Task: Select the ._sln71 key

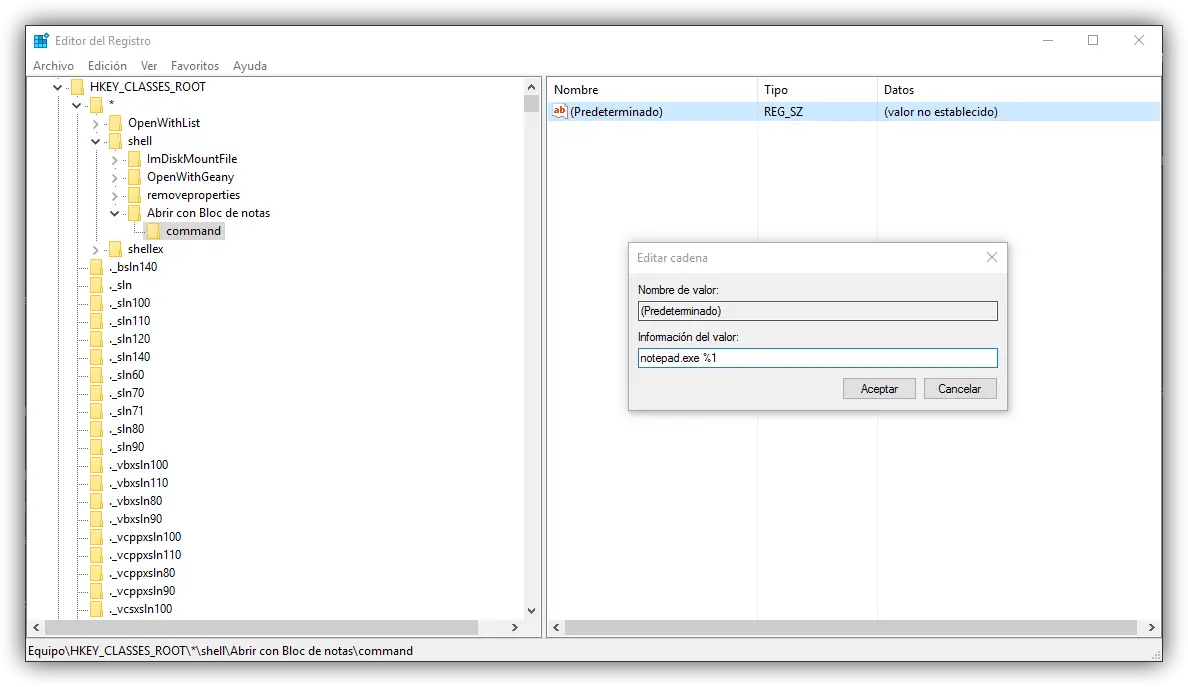Action: (x=127, y=411)
